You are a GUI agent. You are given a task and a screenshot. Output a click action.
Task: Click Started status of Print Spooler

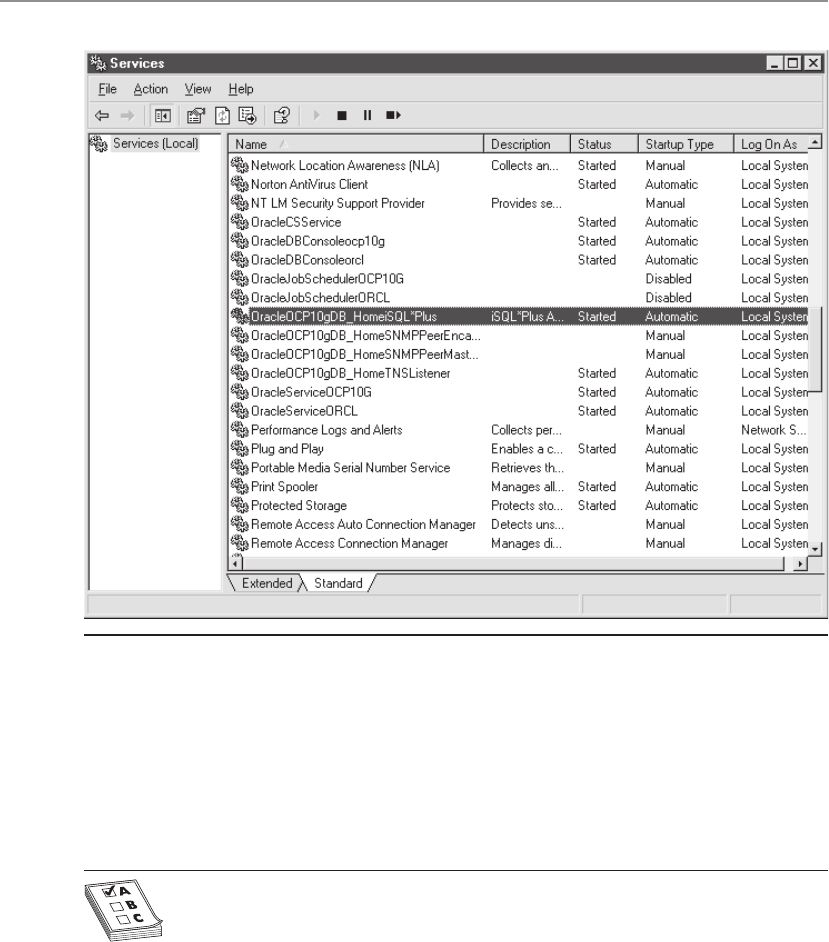597,487
